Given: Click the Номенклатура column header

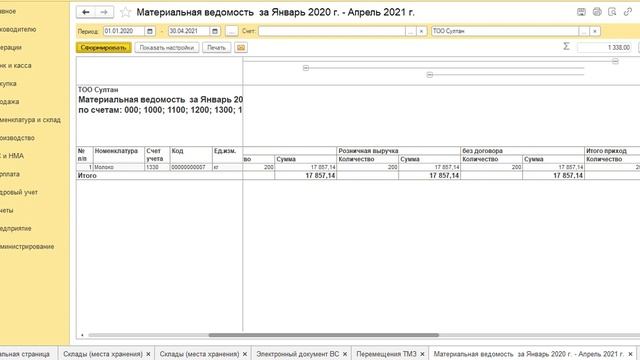Looking at the screenshot, I should tap(119, 155).
